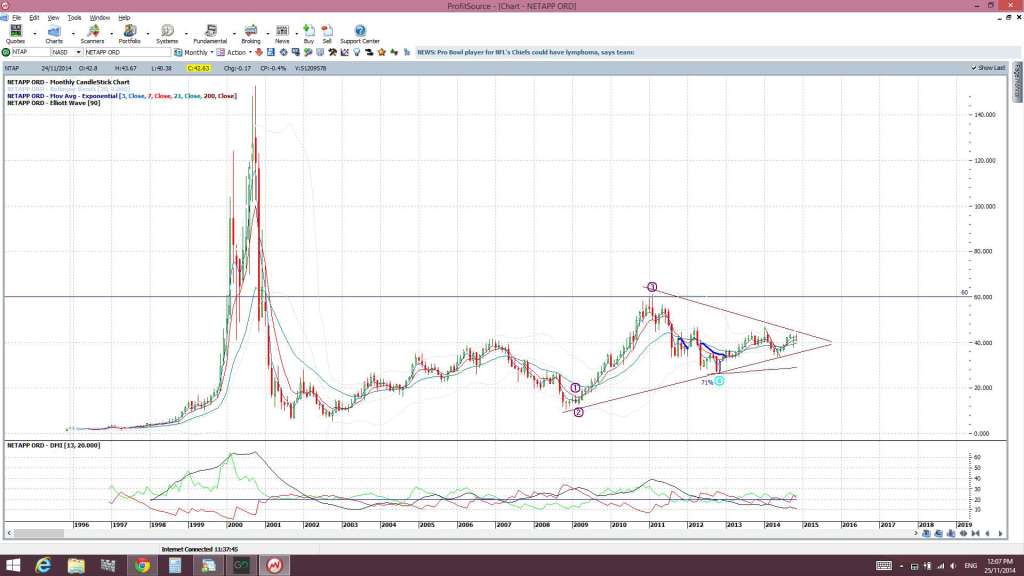
Task: Click the horizontal scrollbar thumb below chart
Action: coord(39,534)
